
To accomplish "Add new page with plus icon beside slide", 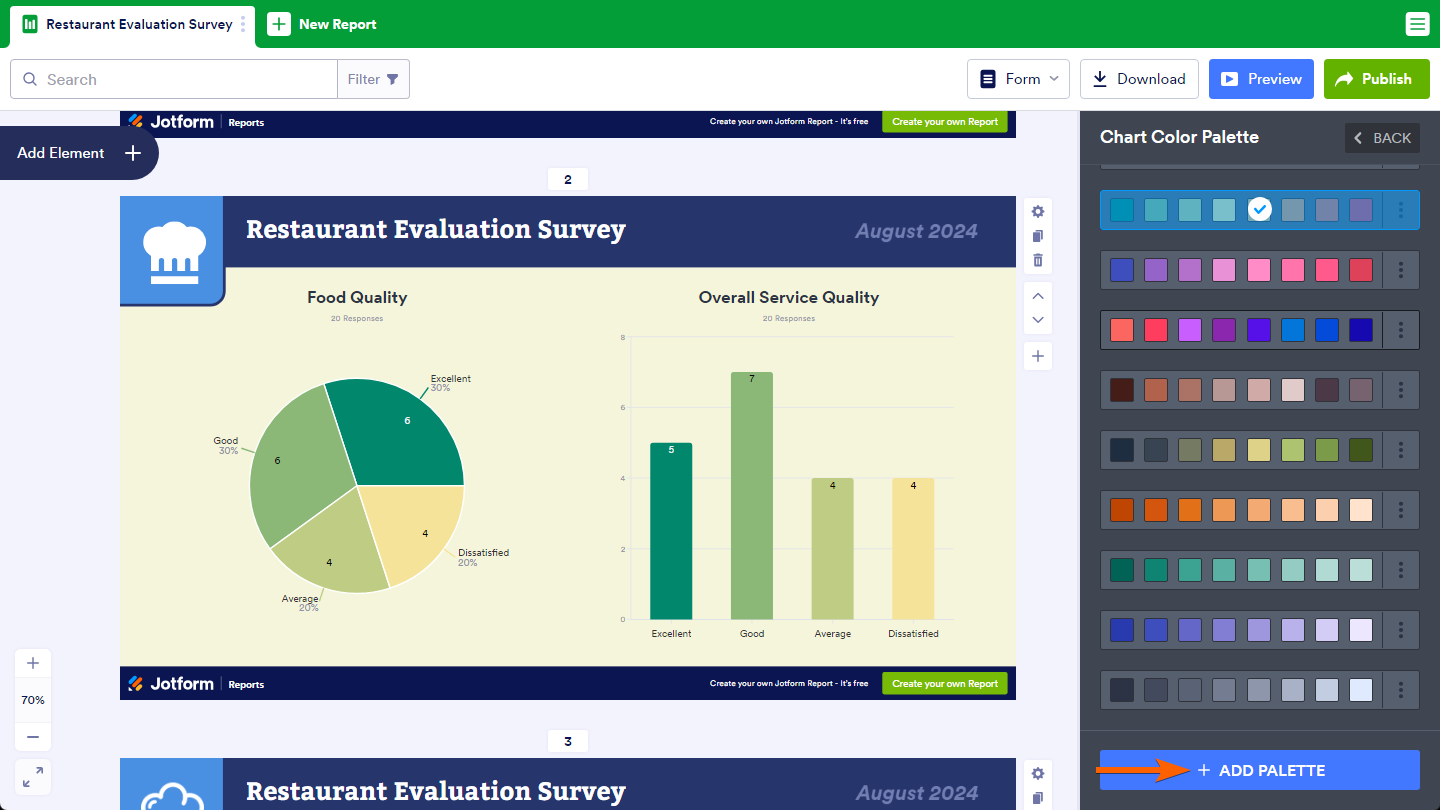I will [1038, 356].
